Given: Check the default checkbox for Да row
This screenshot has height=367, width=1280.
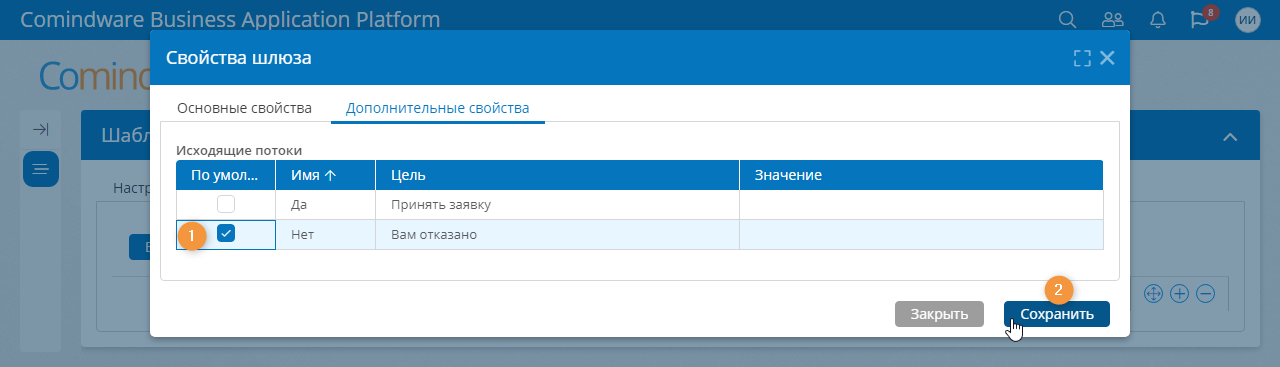Looking at the screenshot, I should [x=226, y=204].
